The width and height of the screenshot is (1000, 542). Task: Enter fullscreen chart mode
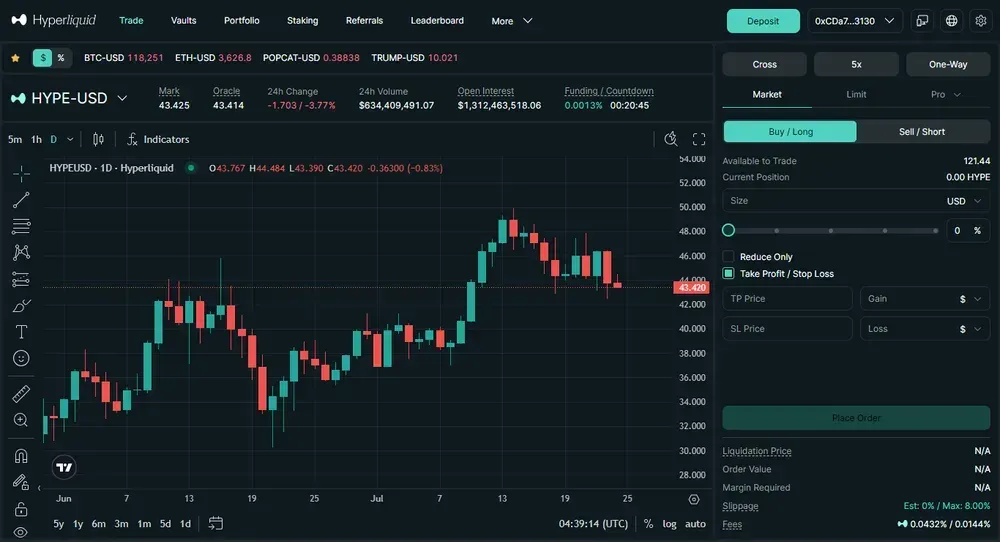pos(699,139)
